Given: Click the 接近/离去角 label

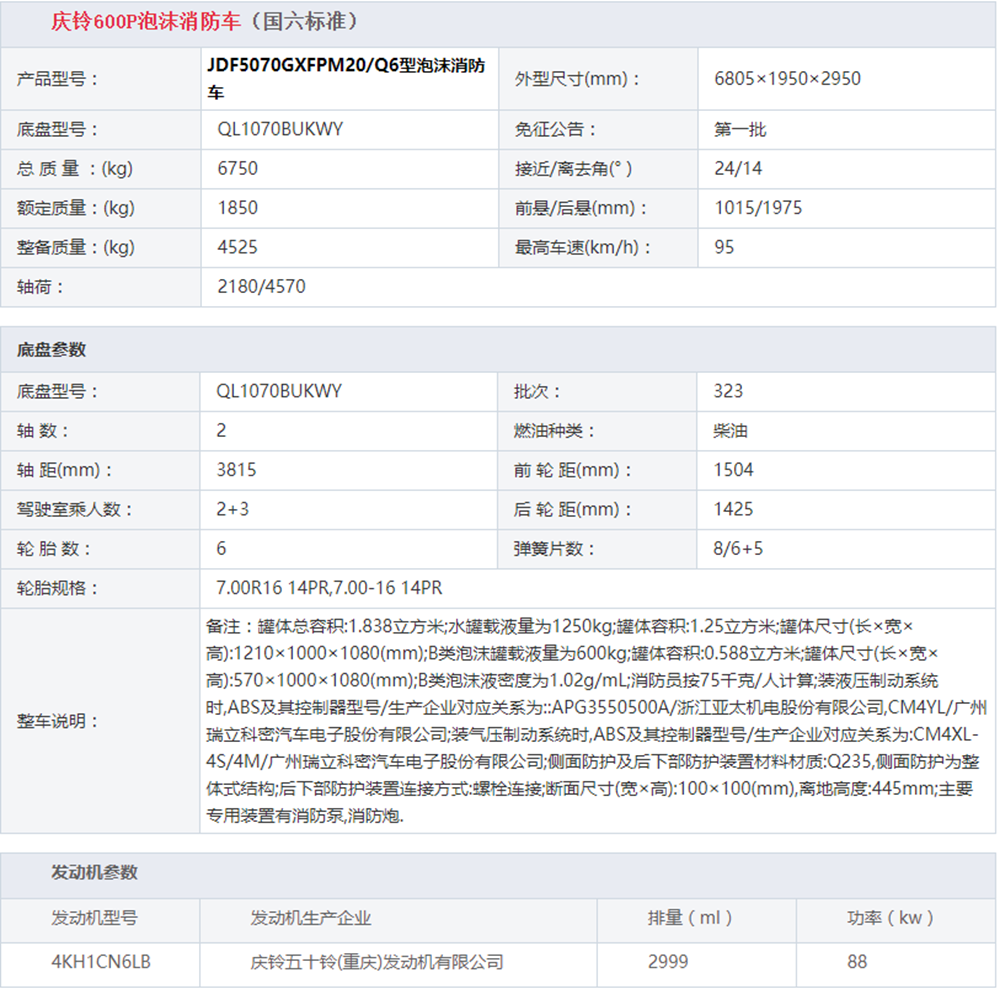Looking at the screenshot, I should pyautogui.click(x=573, y=169).
